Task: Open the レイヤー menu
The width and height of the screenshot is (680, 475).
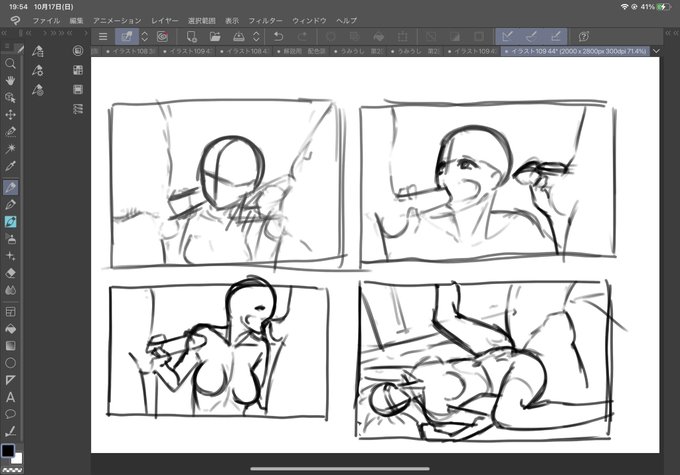Action: [165, 20]
